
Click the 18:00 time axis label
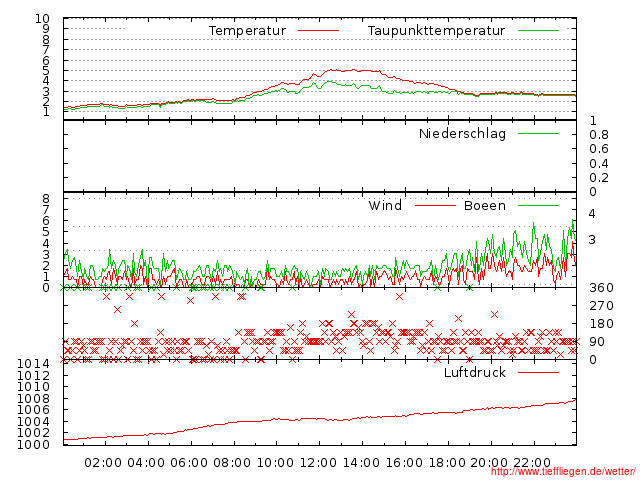pos(447,463)
